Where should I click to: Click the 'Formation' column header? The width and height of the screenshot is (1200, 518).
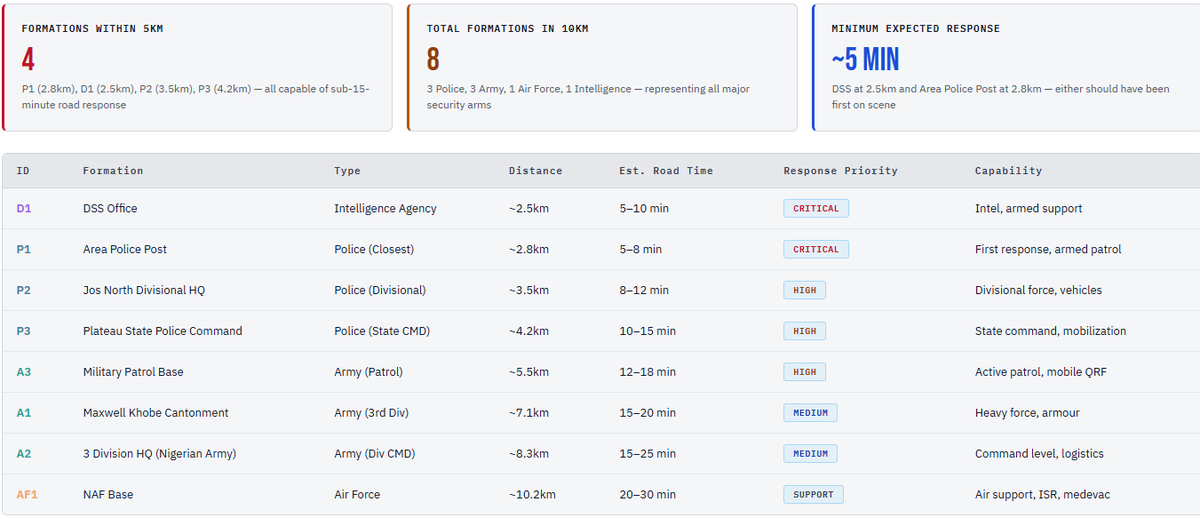113,171
